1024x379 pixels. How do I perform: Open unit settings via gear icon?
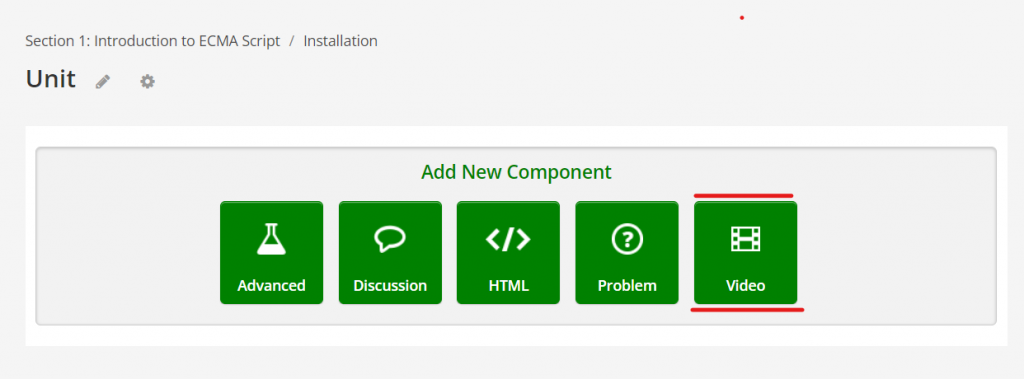click(148, 82)
